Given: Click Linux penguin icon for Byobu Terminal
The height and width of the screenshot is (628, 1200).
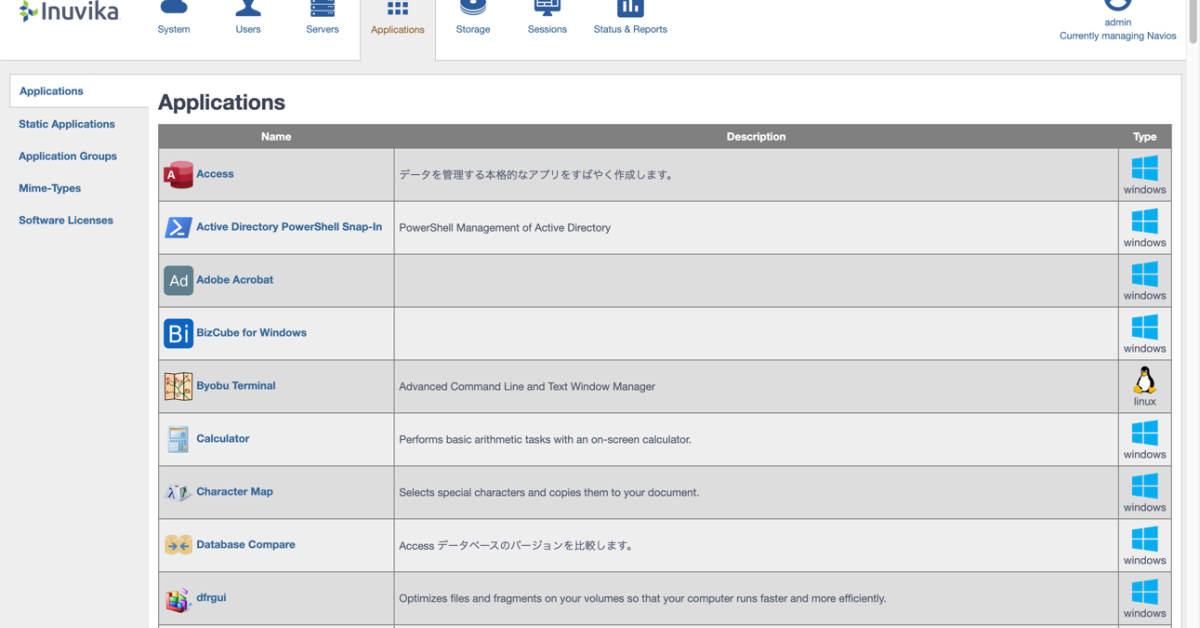Looking at the screenshot, I should [x=1144, y=380].
